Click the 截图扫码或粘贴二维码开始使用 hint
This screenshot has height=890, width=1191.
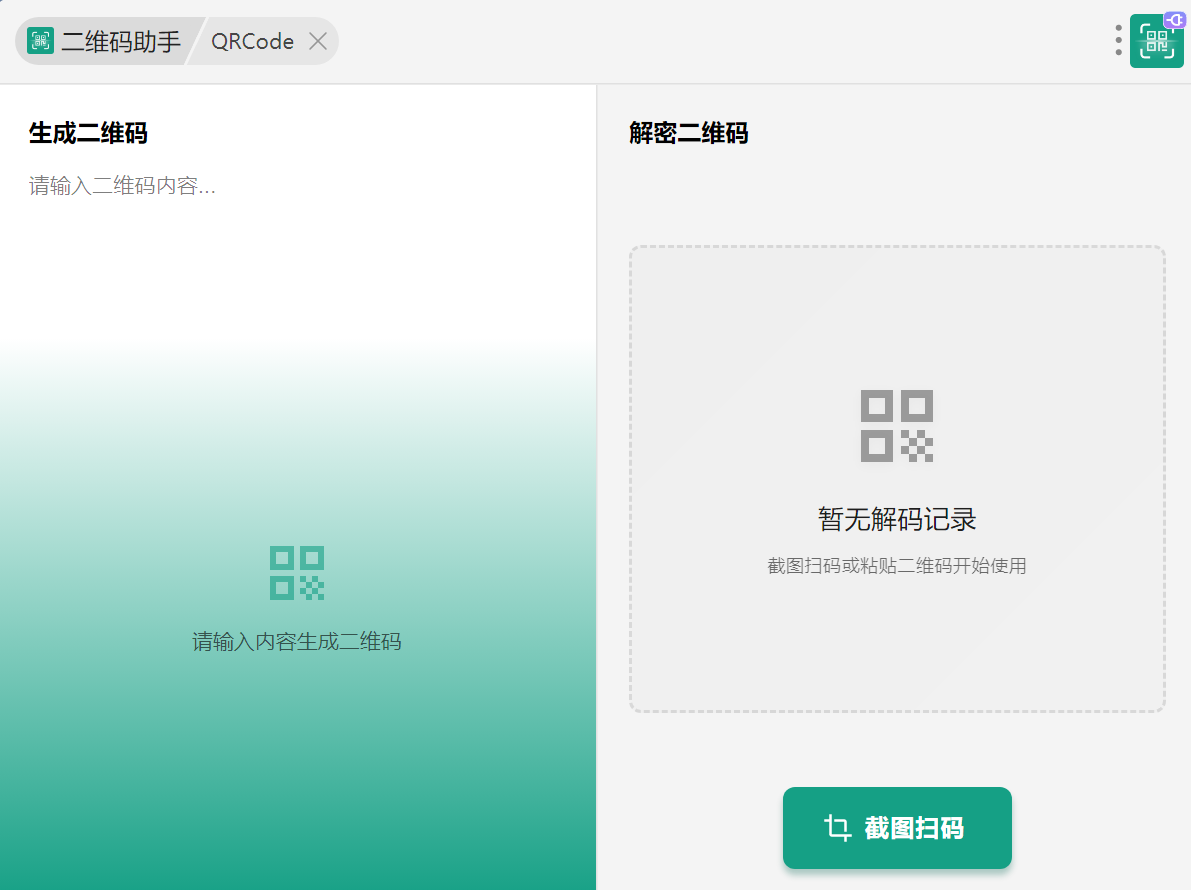pyautogui.click(x=897, y=566)
